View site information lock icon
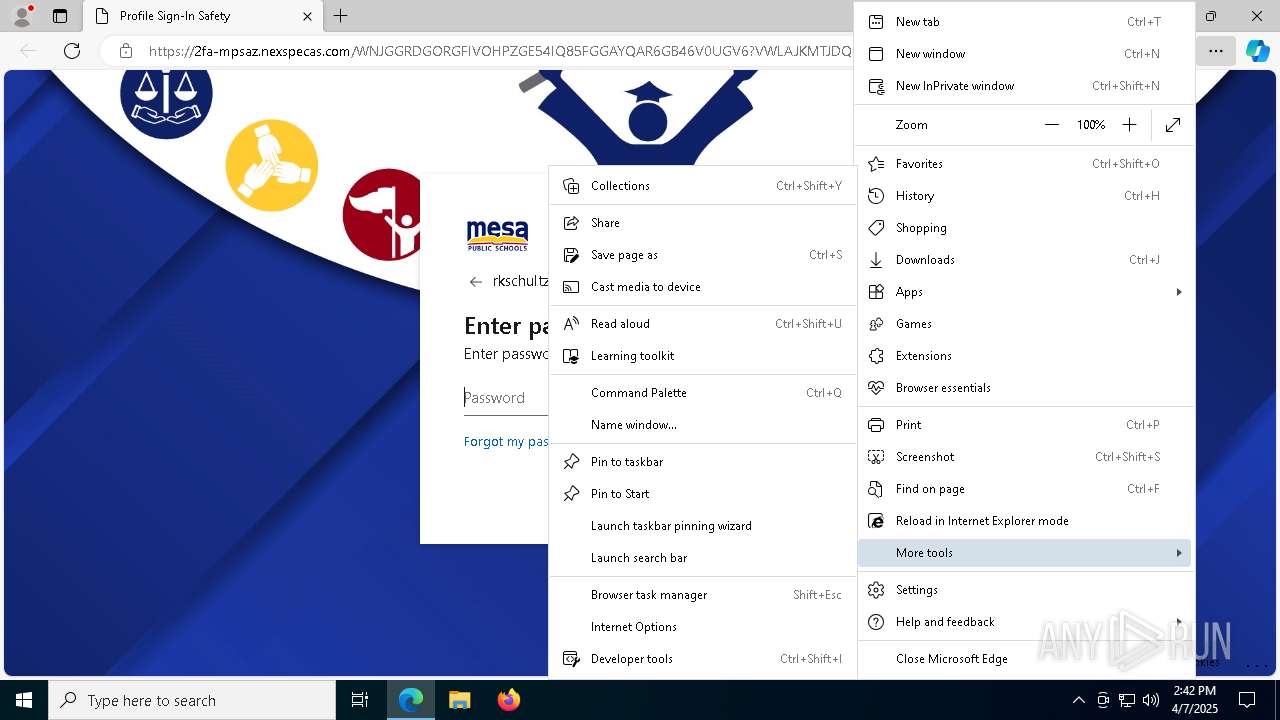Screen dimensions: 1280x720 point(125,51)
